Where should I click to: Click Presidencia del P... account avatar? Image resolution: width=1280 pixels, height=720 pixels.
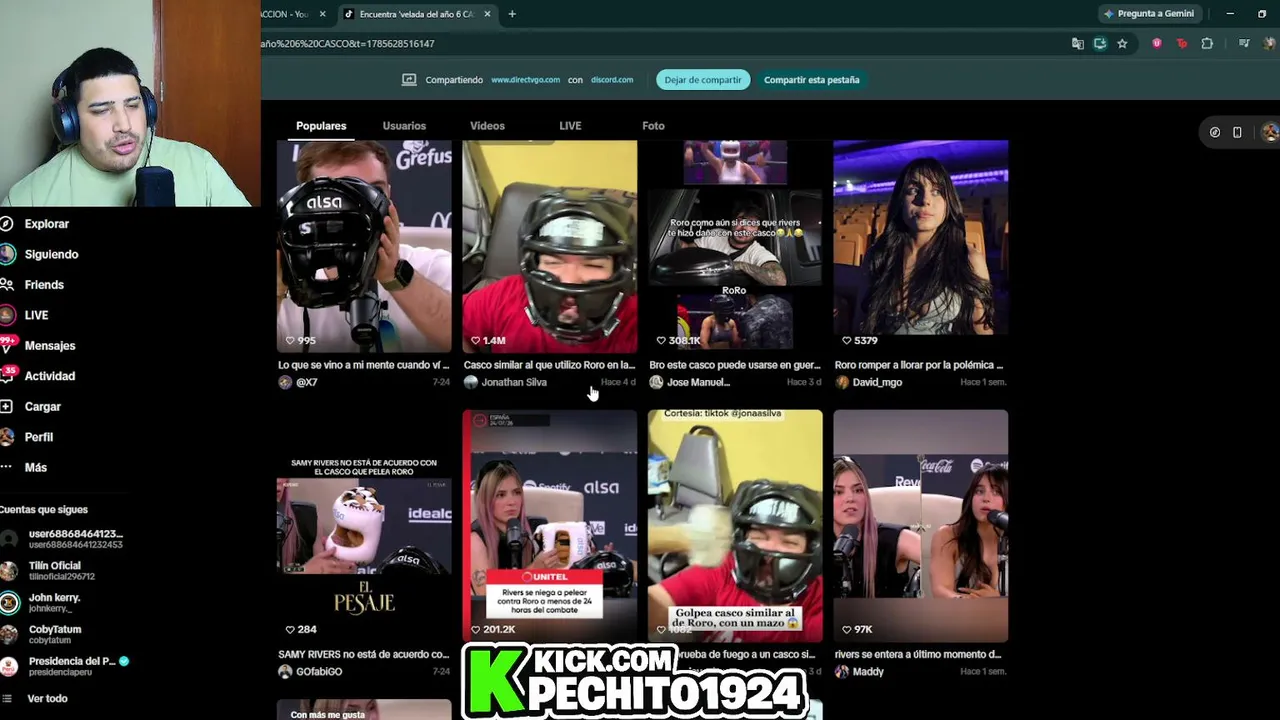pyautogui.click(x=9, y=667)
